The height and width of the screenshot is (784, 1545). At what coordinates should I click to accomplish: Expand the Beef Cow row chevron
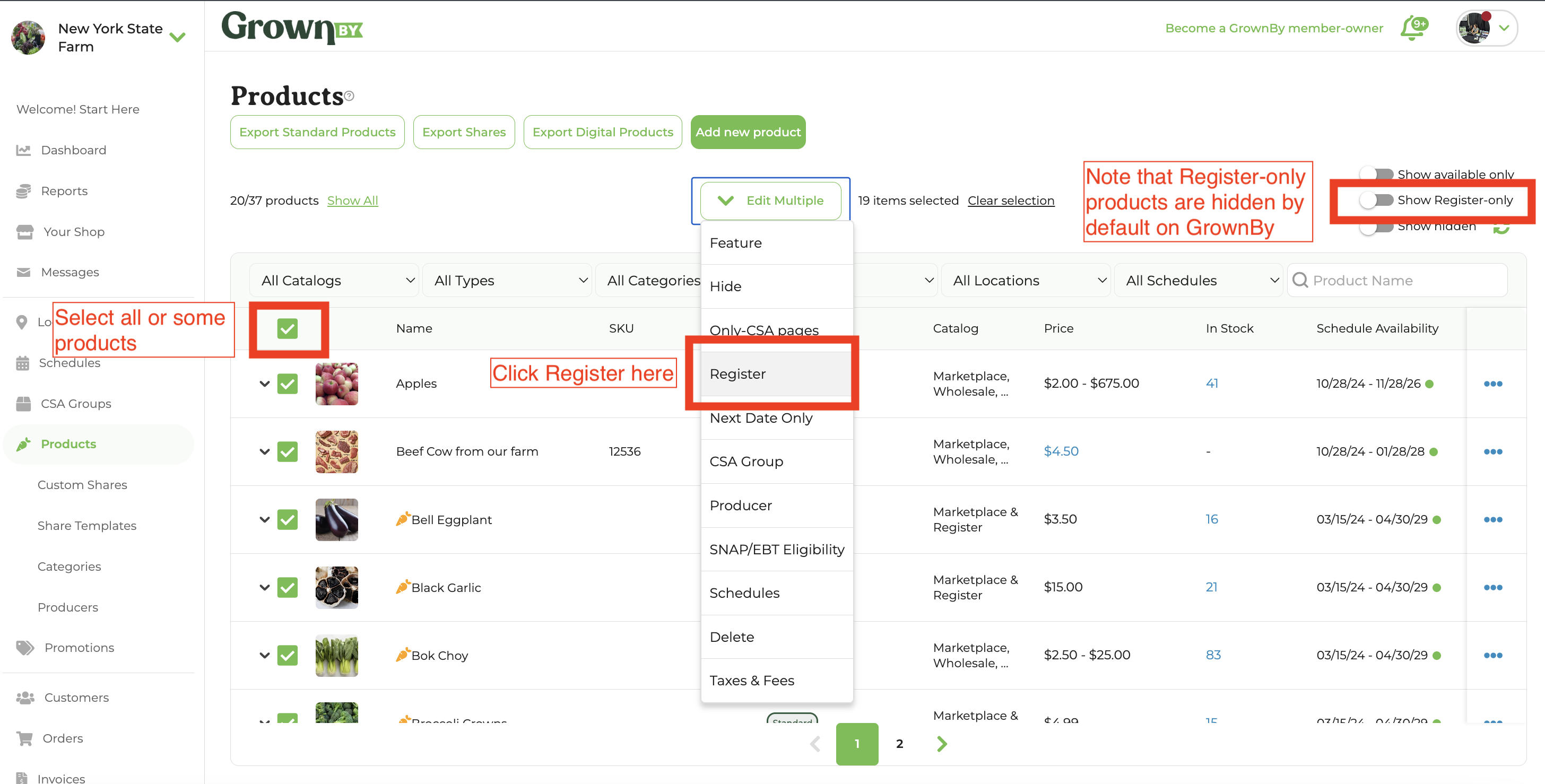click(265, 452)
